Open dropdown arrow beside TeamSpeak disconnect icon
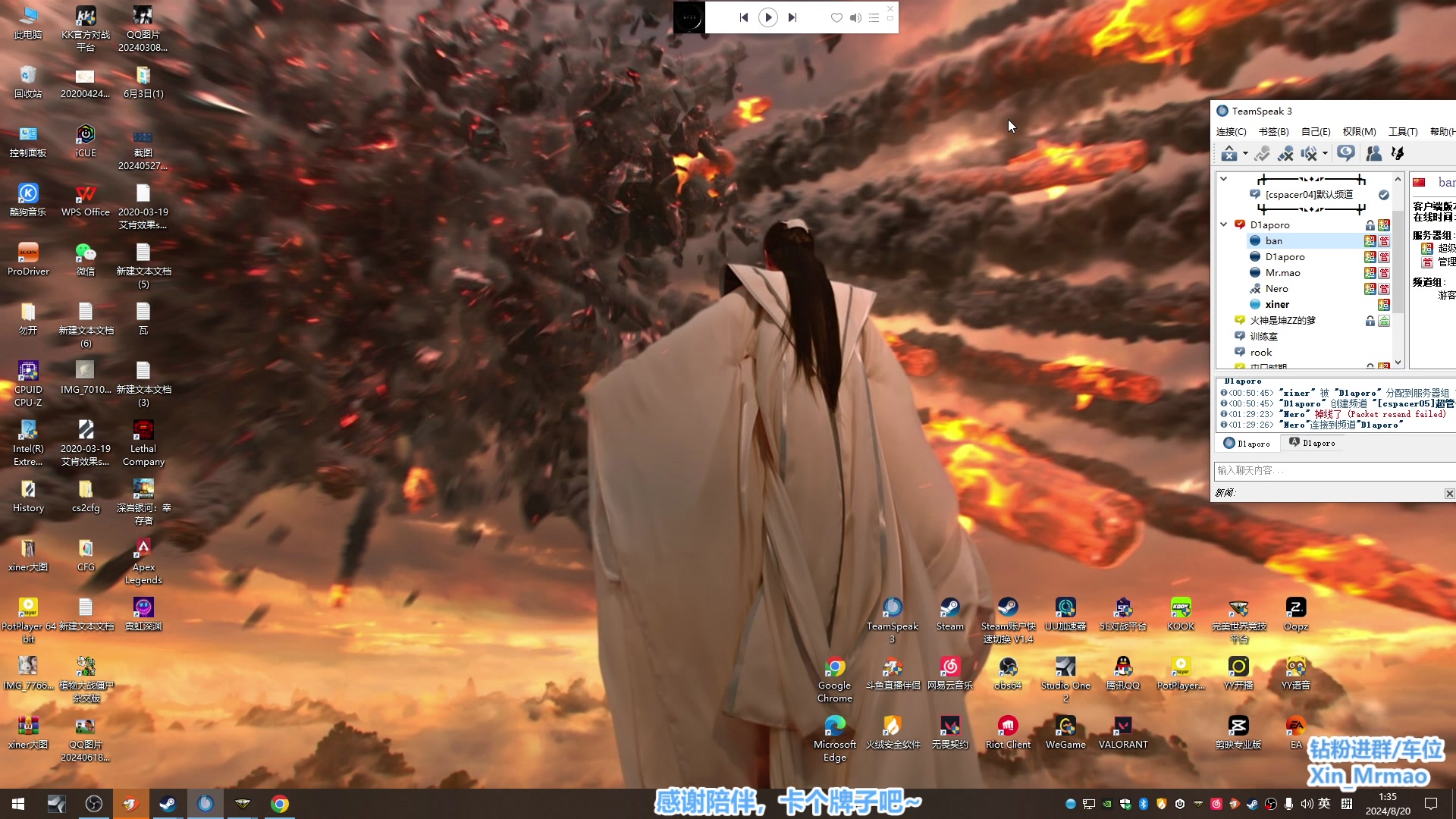1456x819 pixels. point(1245,154)
